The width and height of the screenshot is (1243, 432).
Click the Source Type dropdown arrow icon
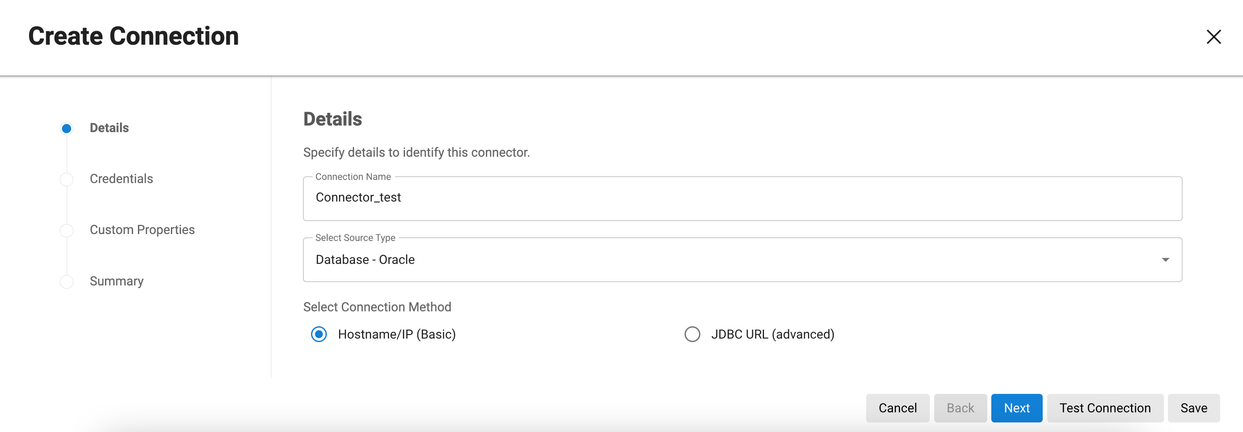click(1165, 260)
